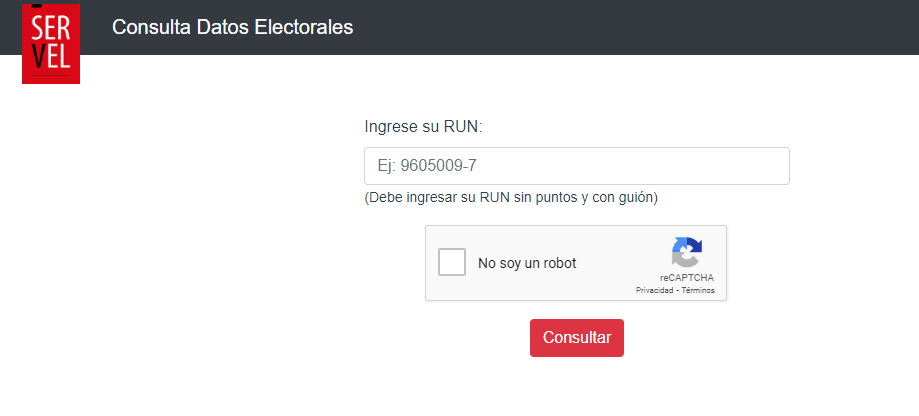
Task: Click the red SERVEL logo
Action: click(x=51, y=42)
